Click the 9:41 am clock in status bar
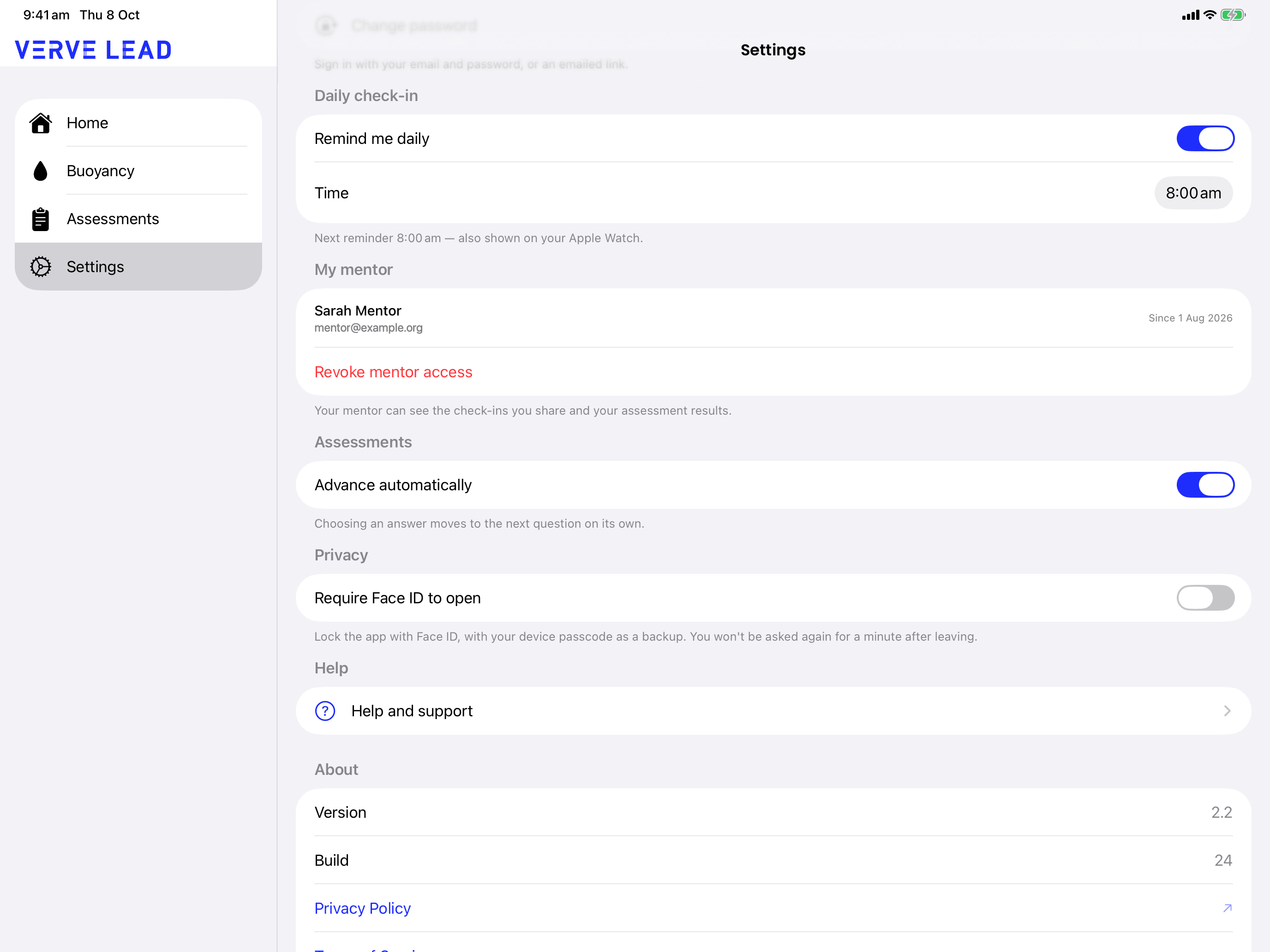This screenshot has width=1270, height=952. [46, 15]
